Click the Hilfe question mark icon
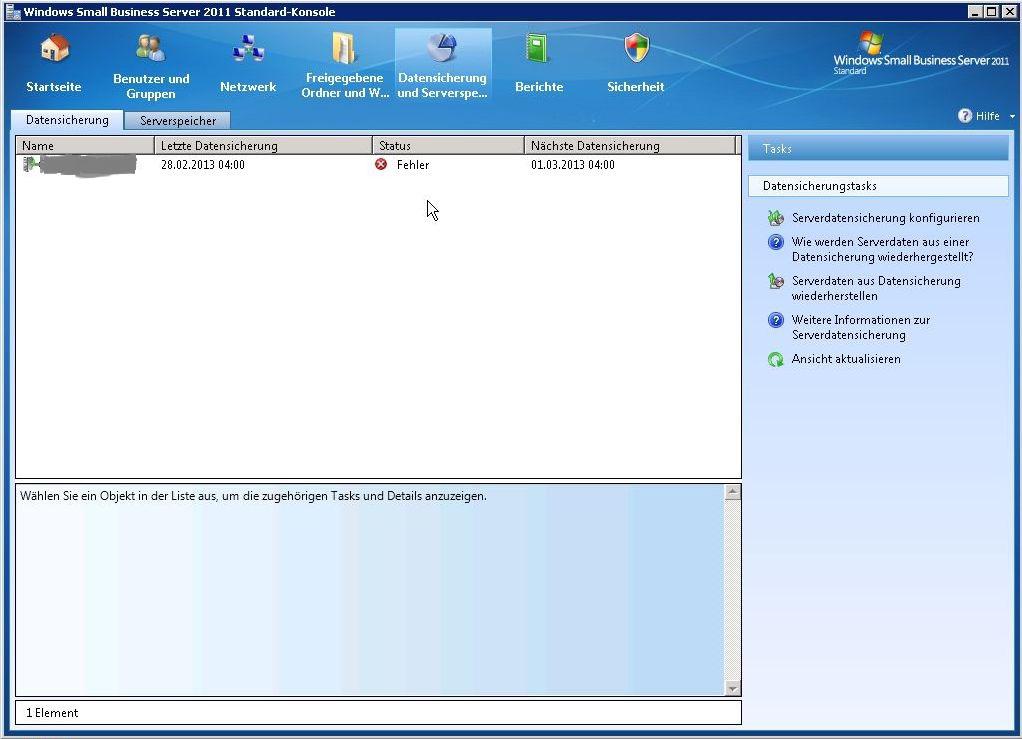Viewport: 1022px width, 739px height. point(965,115)
